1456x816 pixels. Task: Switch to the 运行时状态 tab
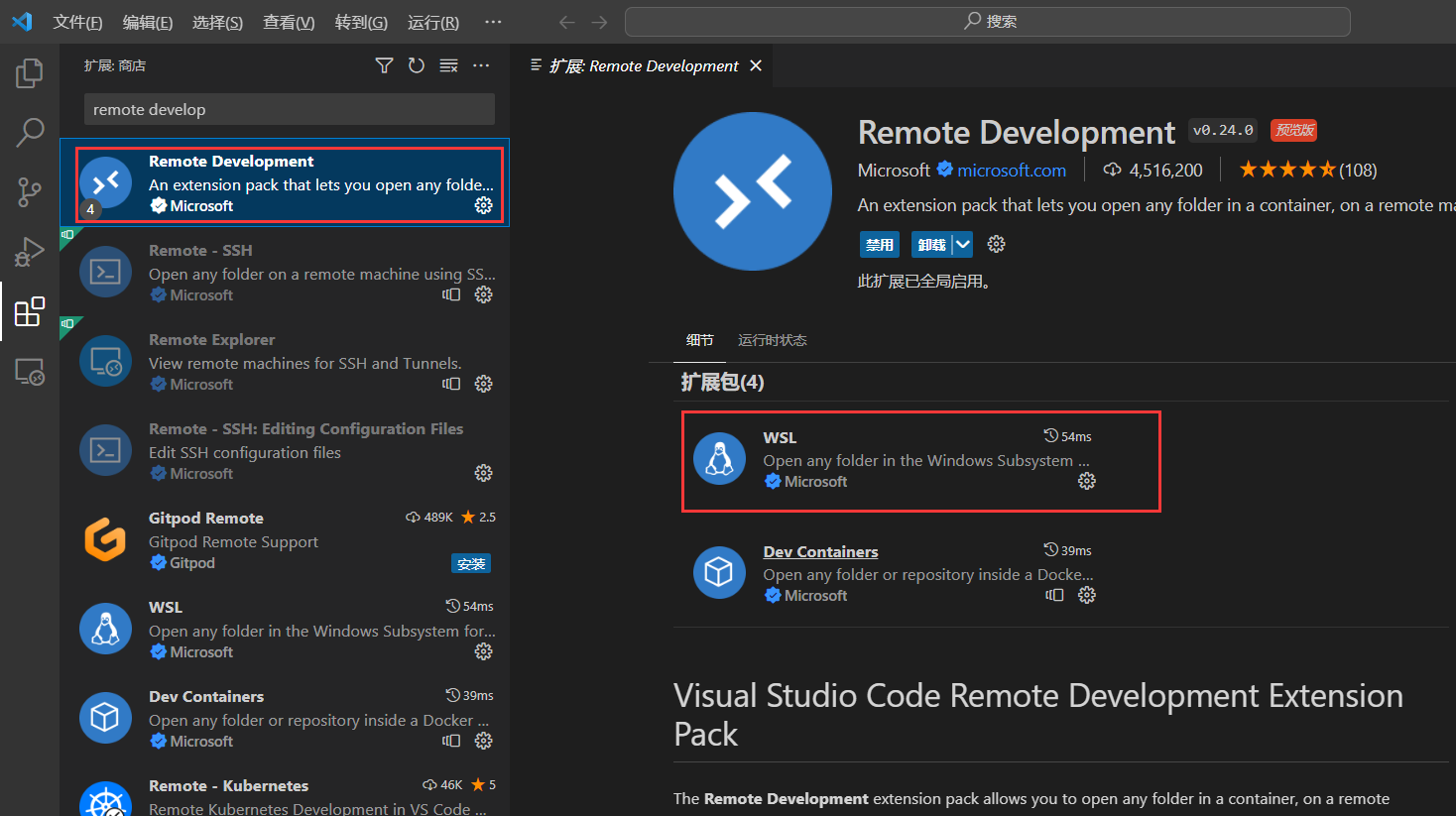[772, 340]
